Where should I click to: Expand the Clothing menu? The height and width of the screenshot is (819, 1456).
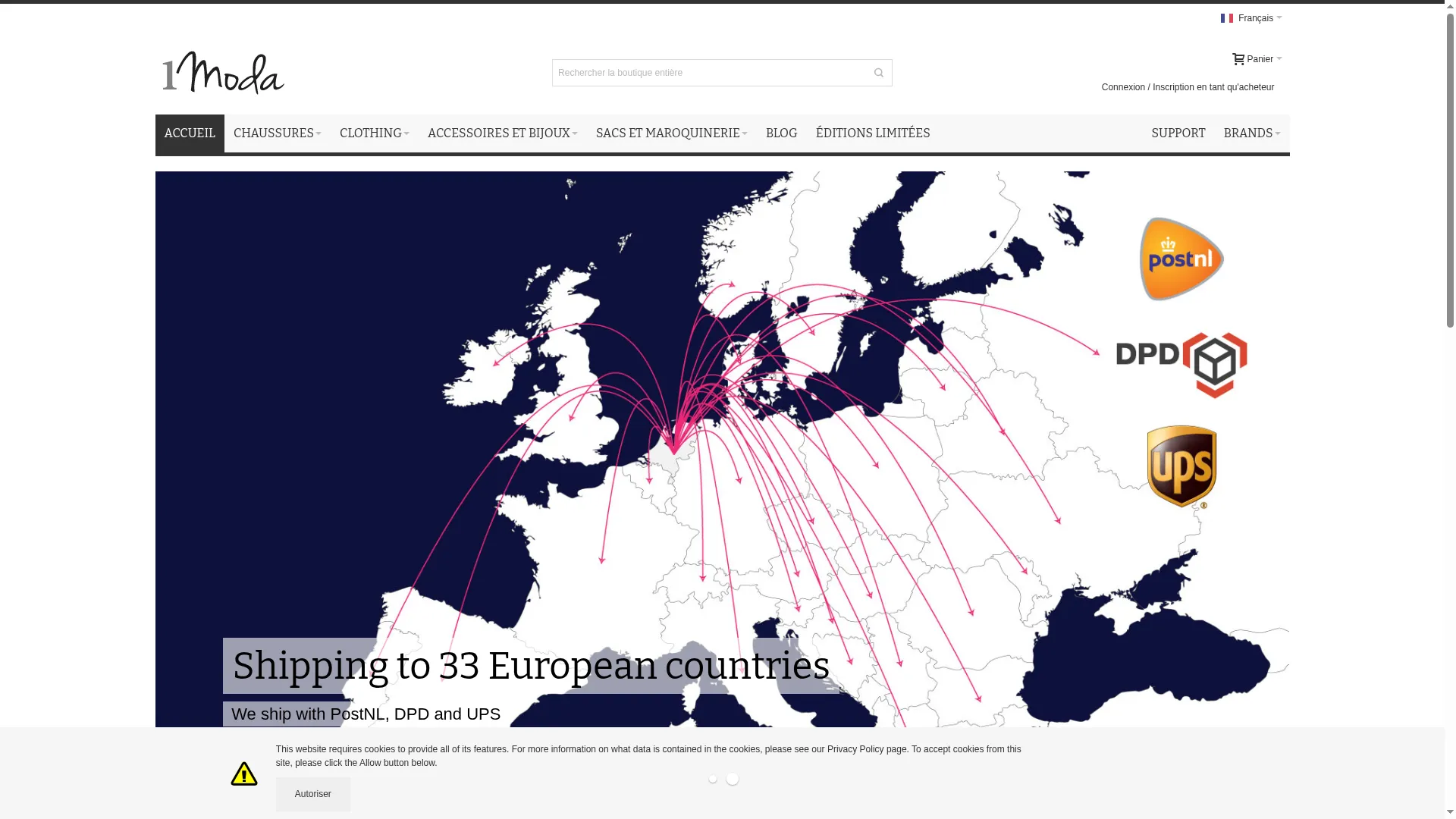coord(375,133)
